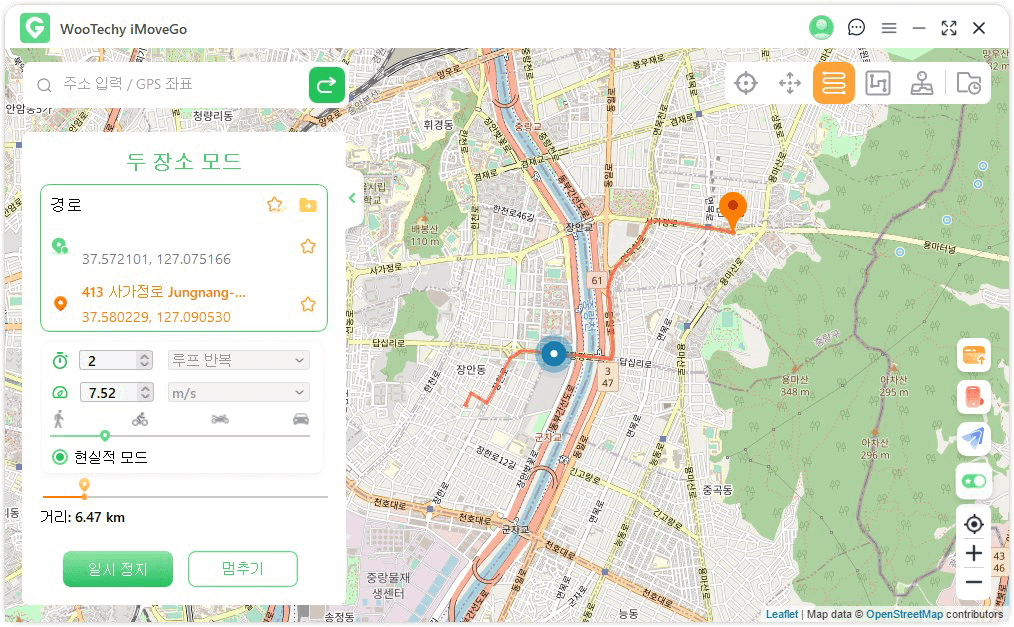The width and height of the screenshot is (1014, 627).
Task: Open the feedback chat bubble icon
Action: [856, 28]
